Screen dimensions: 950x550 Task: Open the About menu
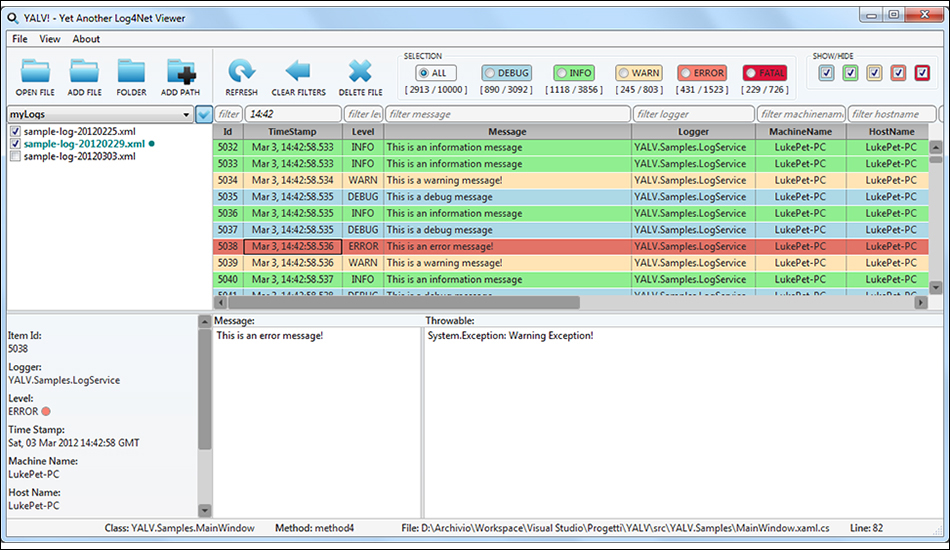pyautogui.click(x=86, y=39)
